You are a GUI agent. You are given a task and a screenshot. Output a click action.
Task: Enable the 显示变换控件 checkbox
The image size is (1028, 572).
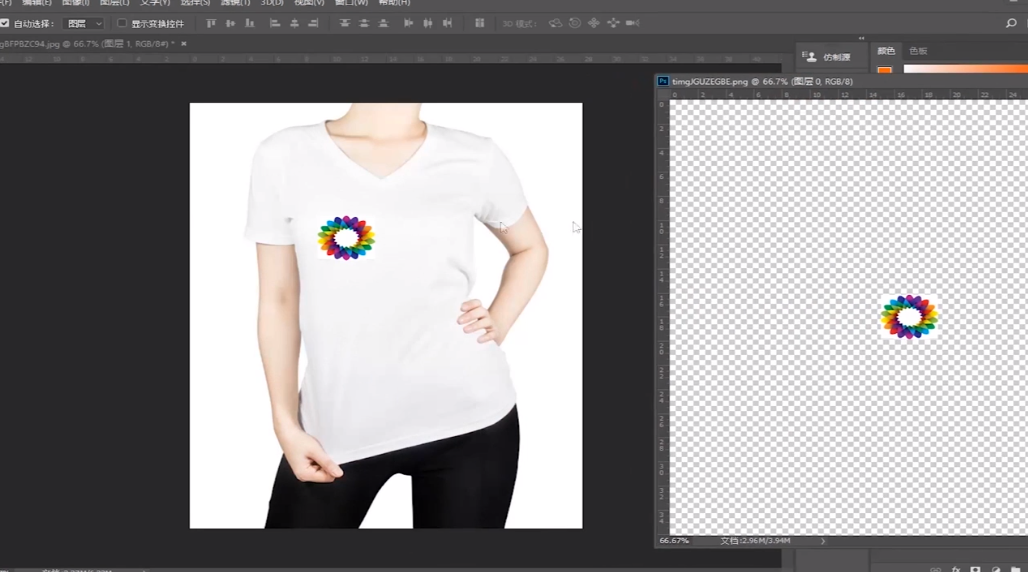(121, 23)
